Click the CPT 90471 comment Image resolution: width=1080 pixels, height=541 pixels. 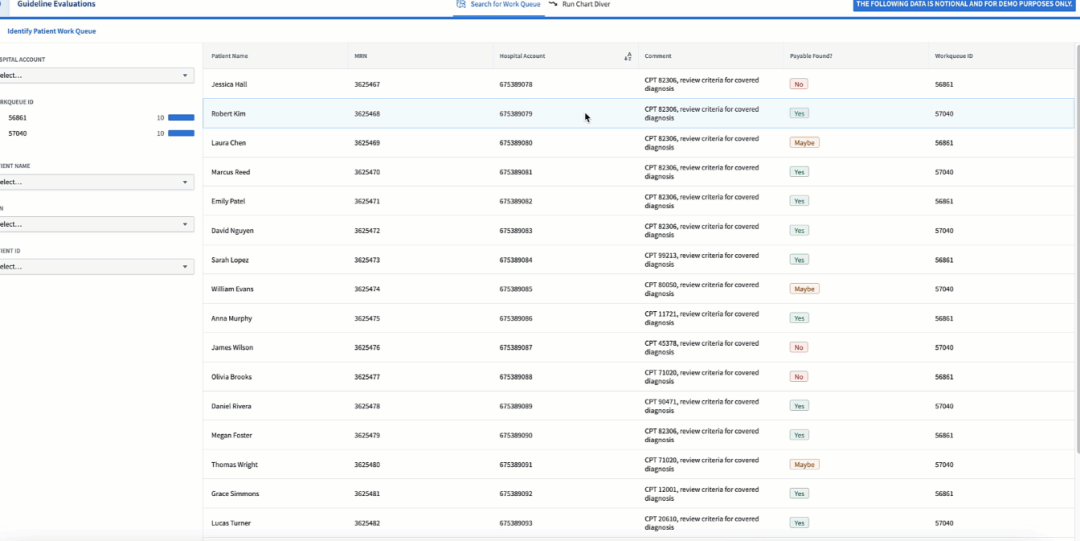coord(701,406)
